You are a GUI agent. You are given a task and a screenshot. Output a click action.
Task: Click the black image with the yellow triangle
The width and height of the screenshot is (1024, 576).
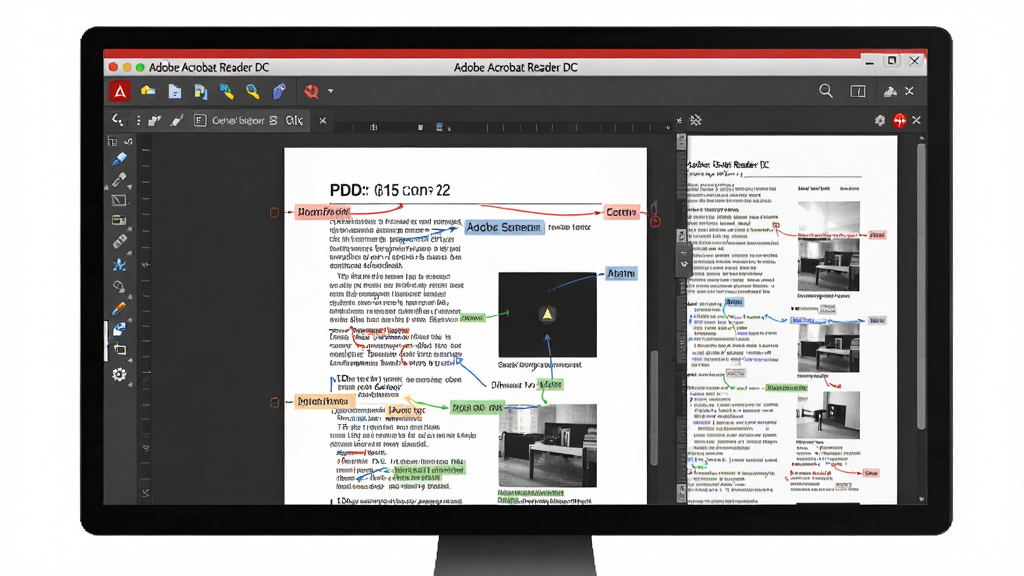point(547,315)
